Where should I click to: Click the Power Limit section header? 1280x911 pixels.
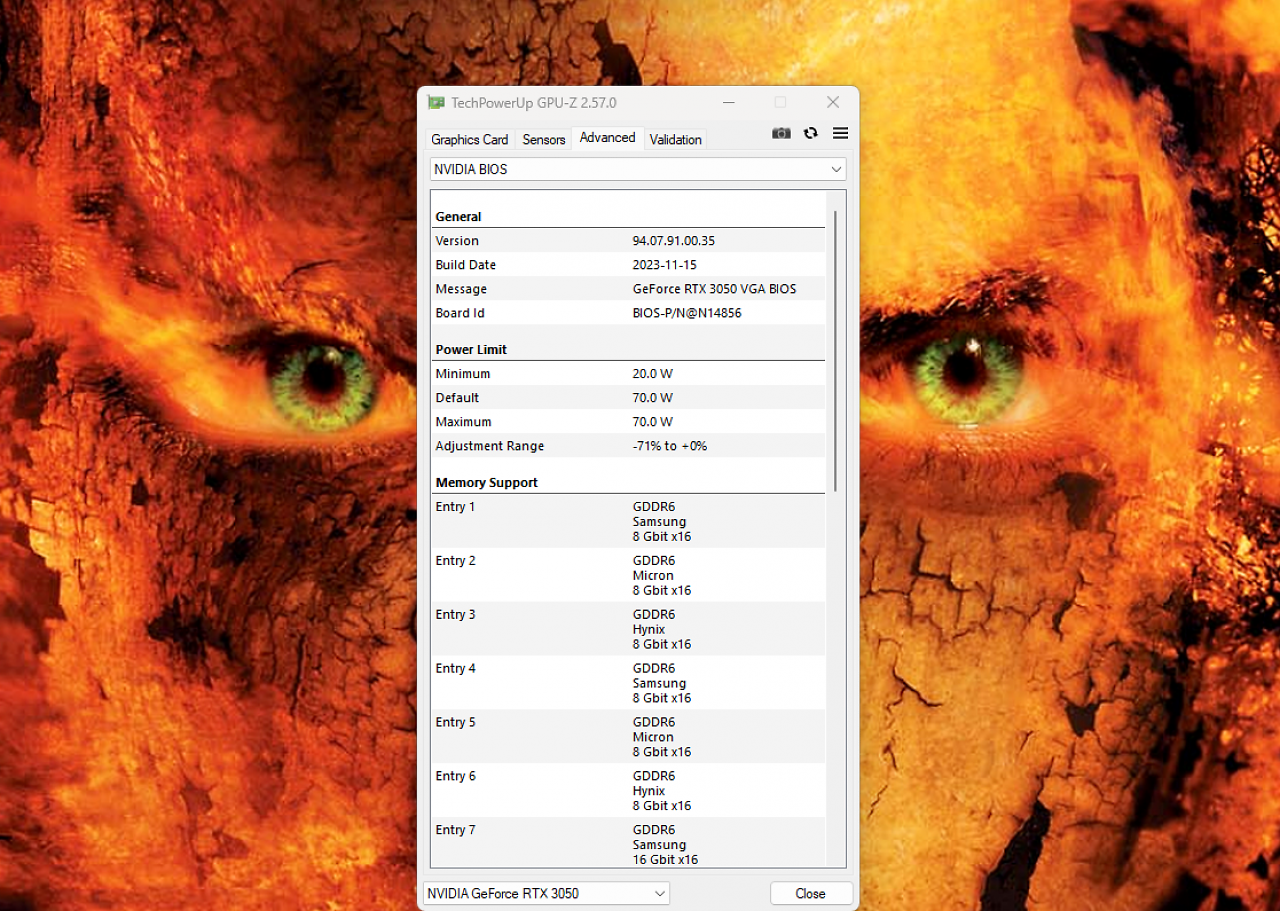click(x=471, y=350)
